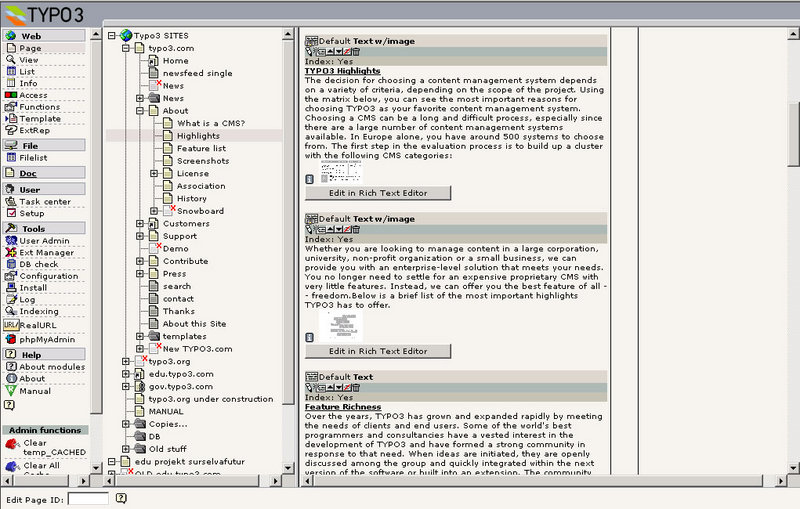Expand the Customers page branch
The width and height of the screenshot is (800, 509).
click(140, 223)
